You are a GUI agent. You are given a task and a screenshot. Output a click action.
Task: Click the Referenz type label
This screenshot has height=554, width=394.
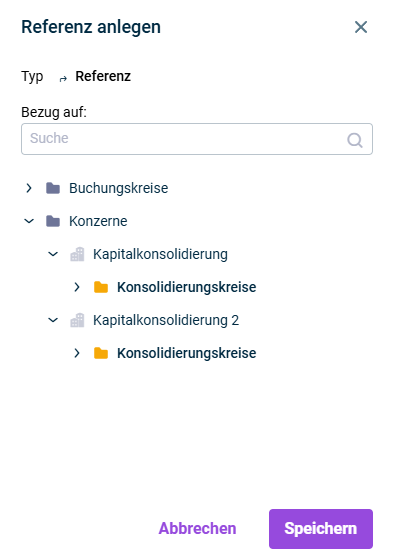pos(103,76)
